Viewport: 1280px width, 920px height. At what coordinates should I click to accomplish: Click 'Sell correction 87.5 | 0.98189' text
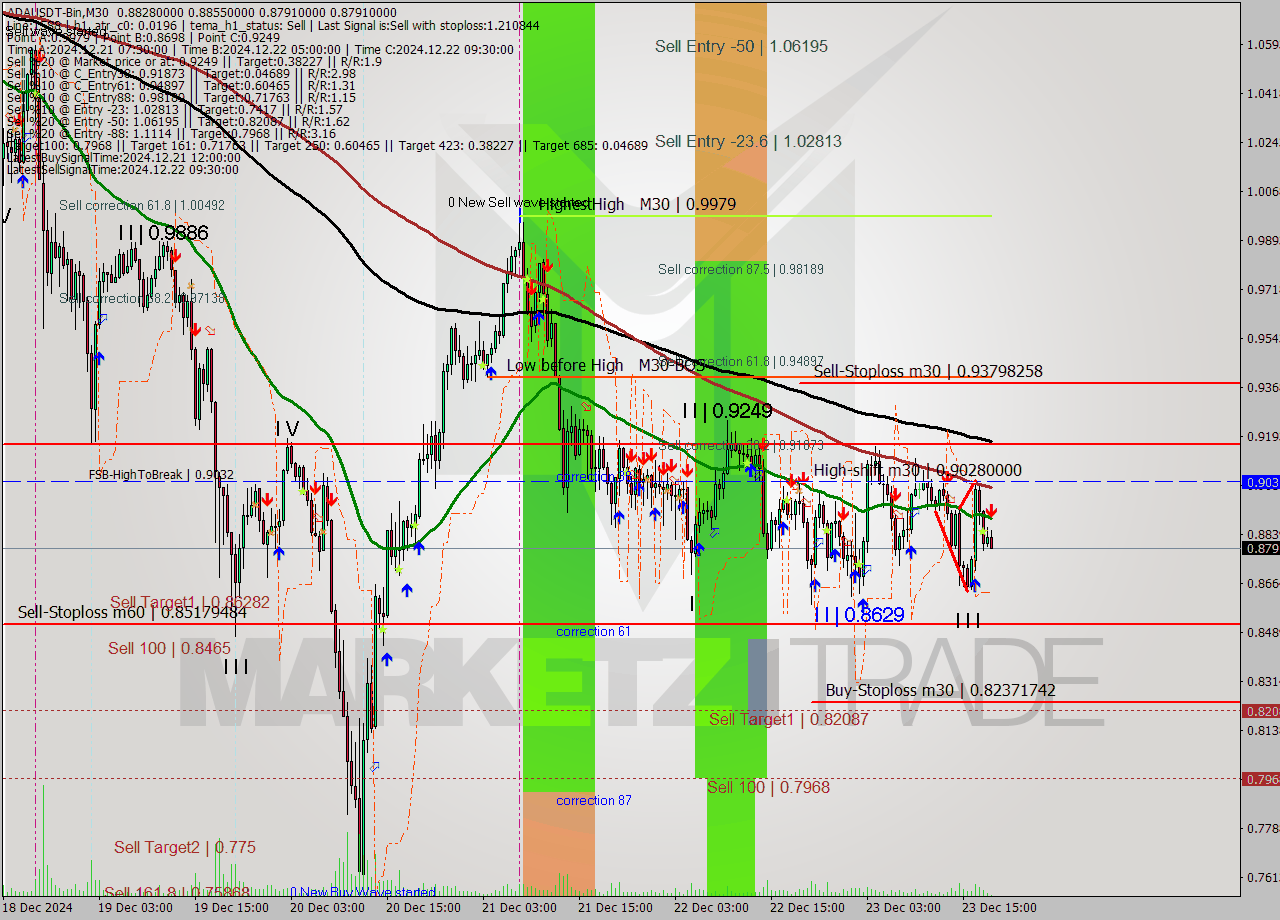[x=741, y=269]
